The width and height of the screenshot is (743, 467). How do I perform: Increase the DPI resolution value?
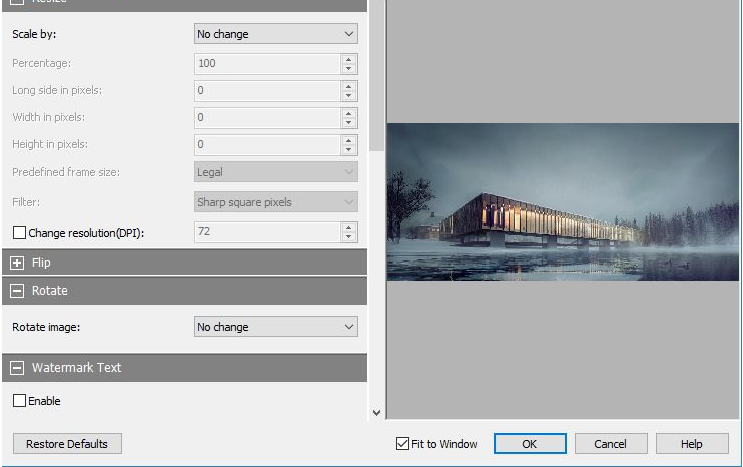click(x=349, y=227)
